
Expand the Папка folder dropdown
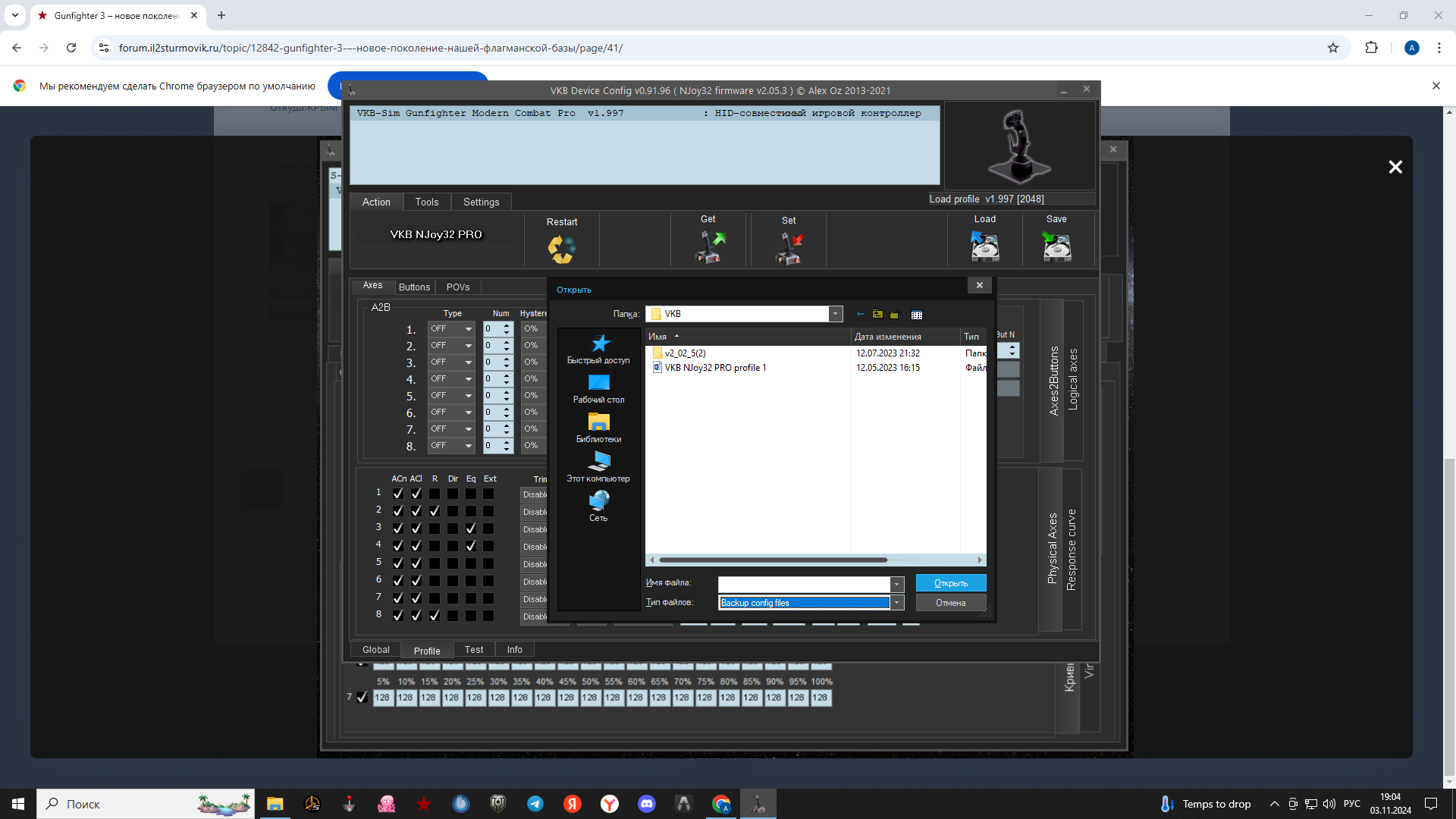[x=835, y=314]
